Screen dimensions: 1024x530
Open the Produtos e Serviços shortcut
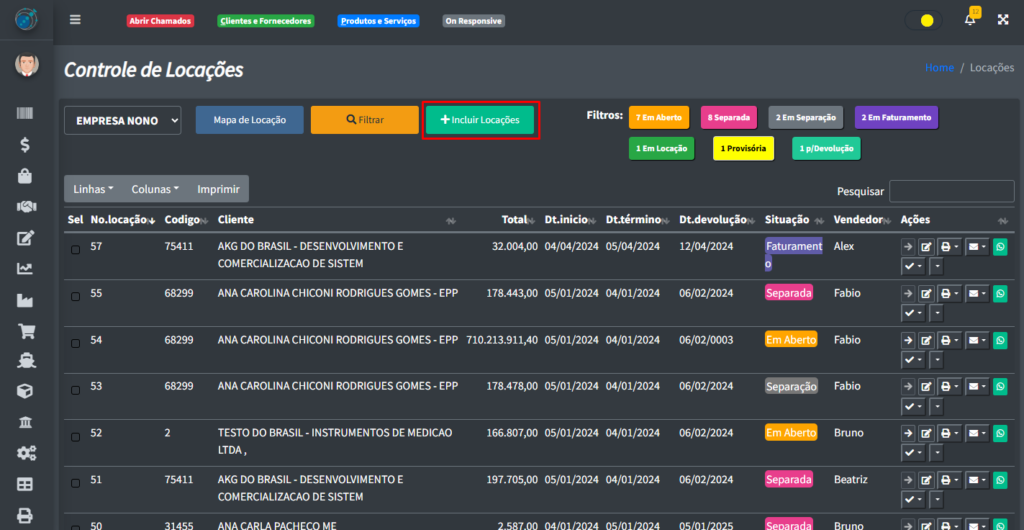377,21
